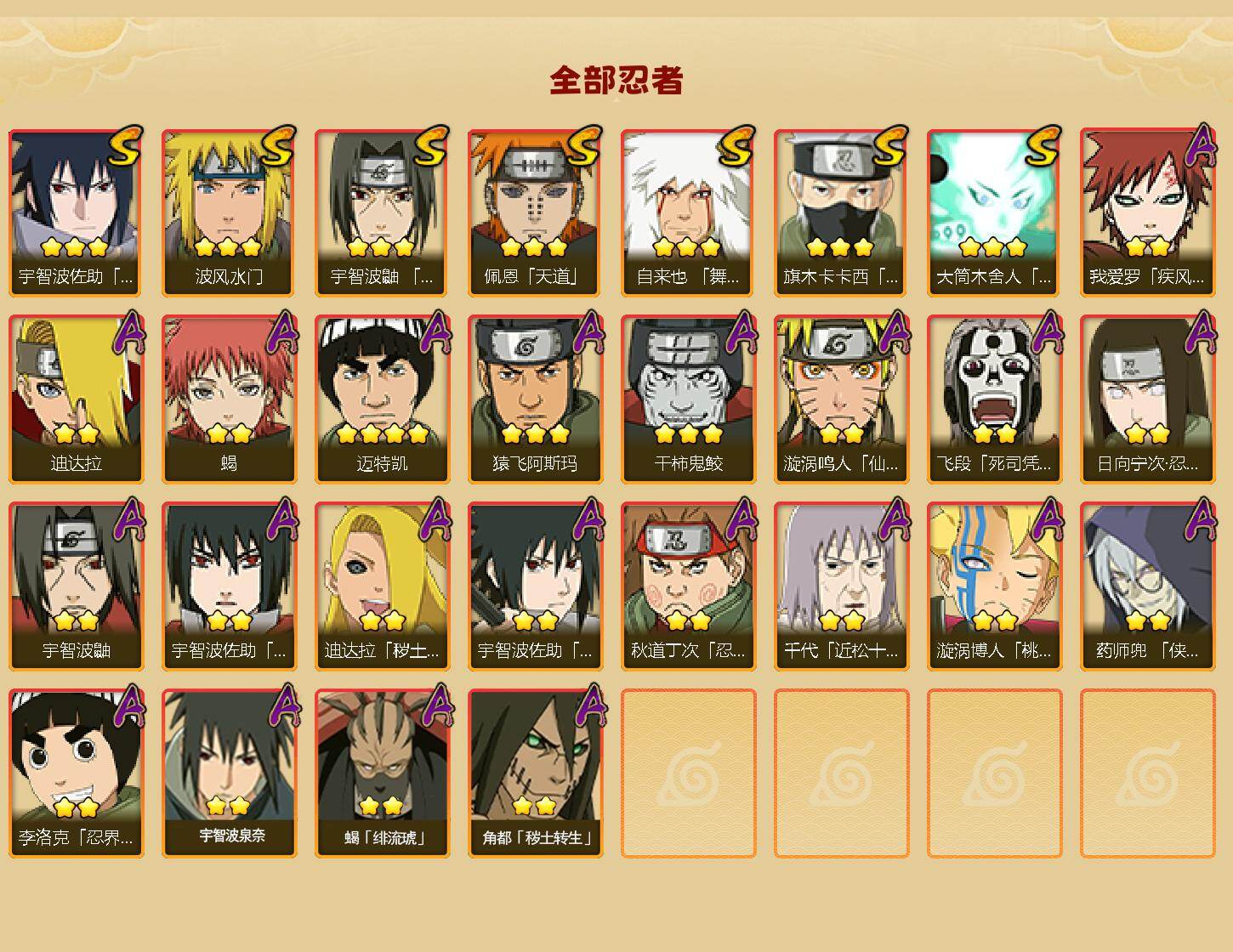
Task: Click the star icons on 飞段 card
Action: pyautogui.click(x=994, y=434)
